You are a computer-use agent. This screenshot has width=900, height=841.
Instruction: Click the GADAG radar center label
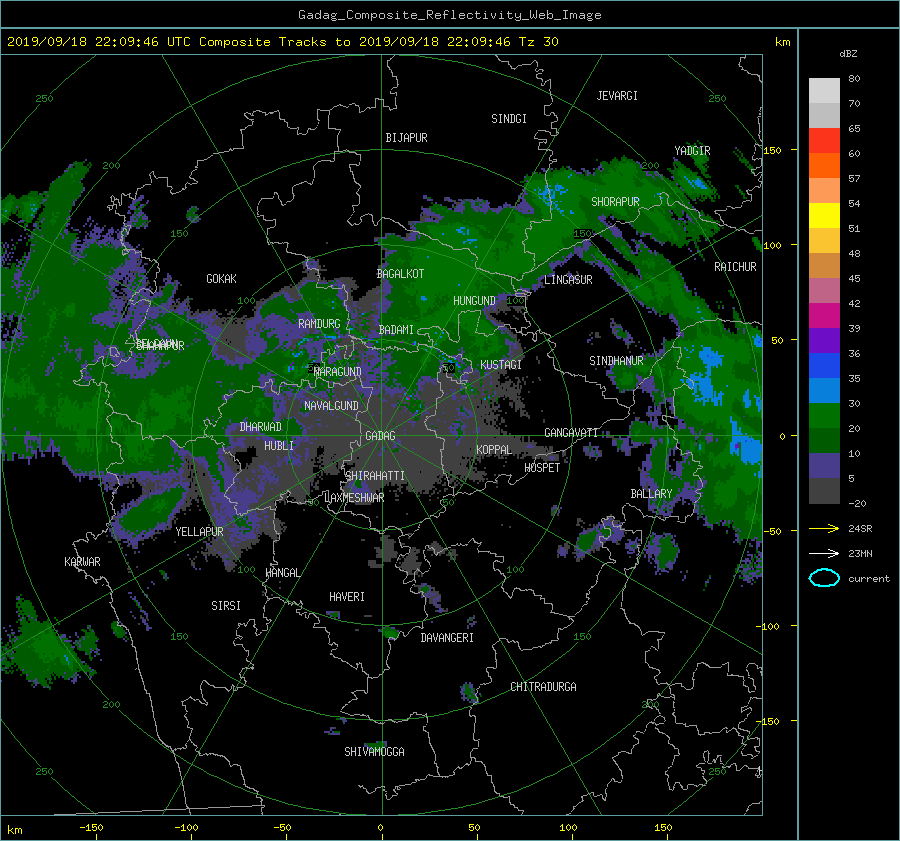coord(381,436)
